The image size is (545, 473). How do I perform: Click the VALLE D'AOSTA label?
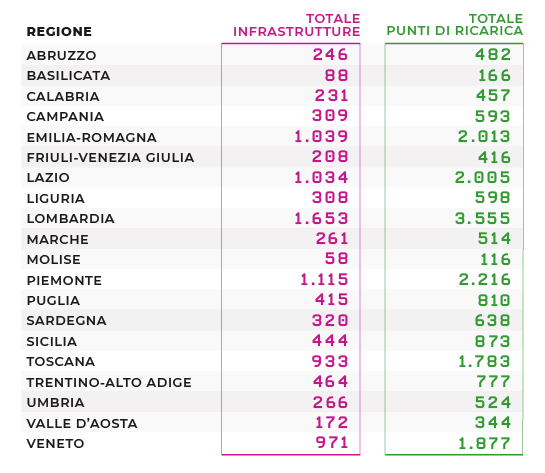coord(82,423)
